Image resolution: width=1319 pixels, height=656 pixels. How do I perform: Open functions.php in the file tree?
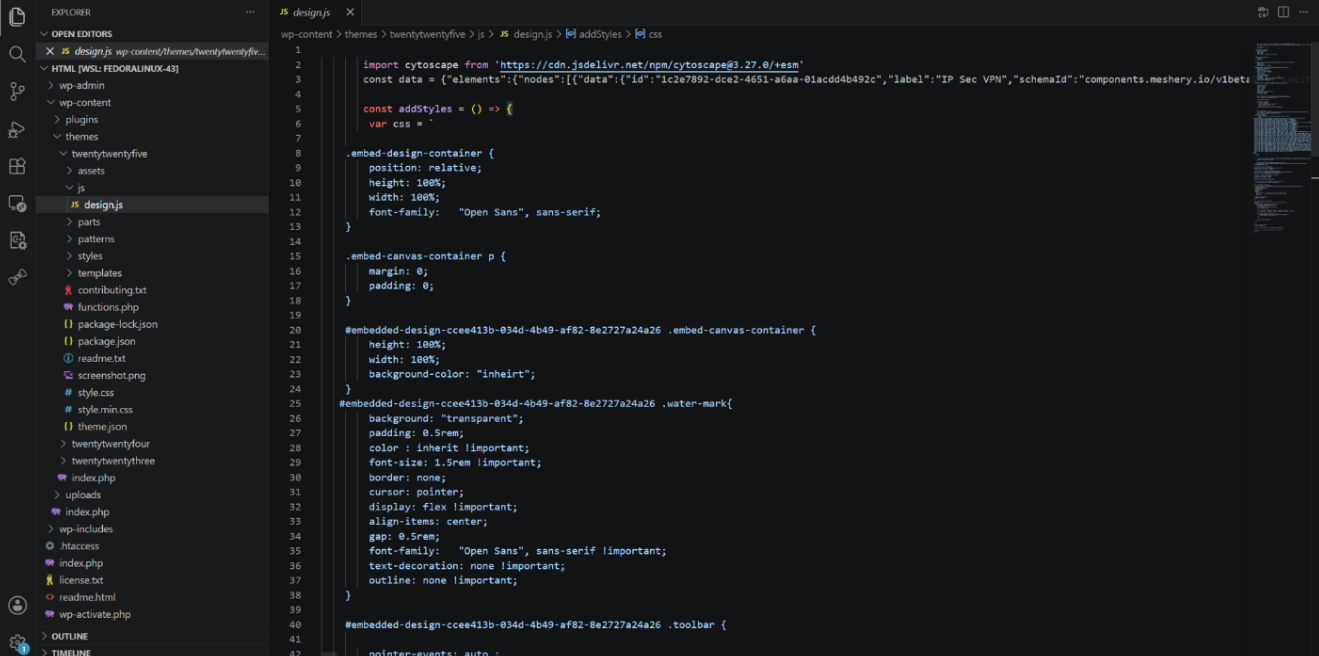click(x=108, y=307)
